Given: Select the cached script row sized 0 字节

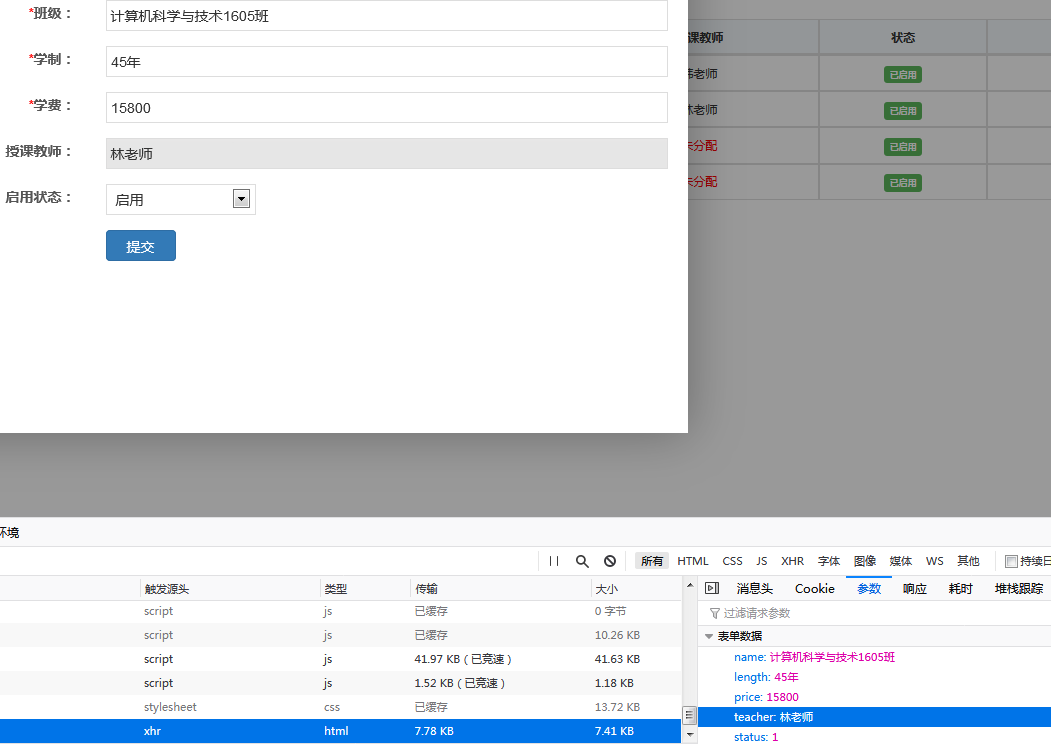Looking at the screenshot, I should coord(341,611).
